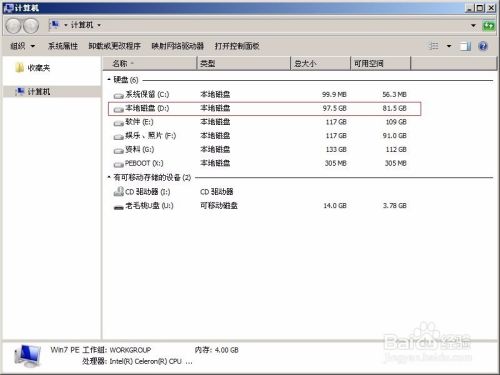The width and height of the screenshot is (500, 375).
Task: Click the CD 驱动器 (I:) name text
Action: tap(147, 192)
